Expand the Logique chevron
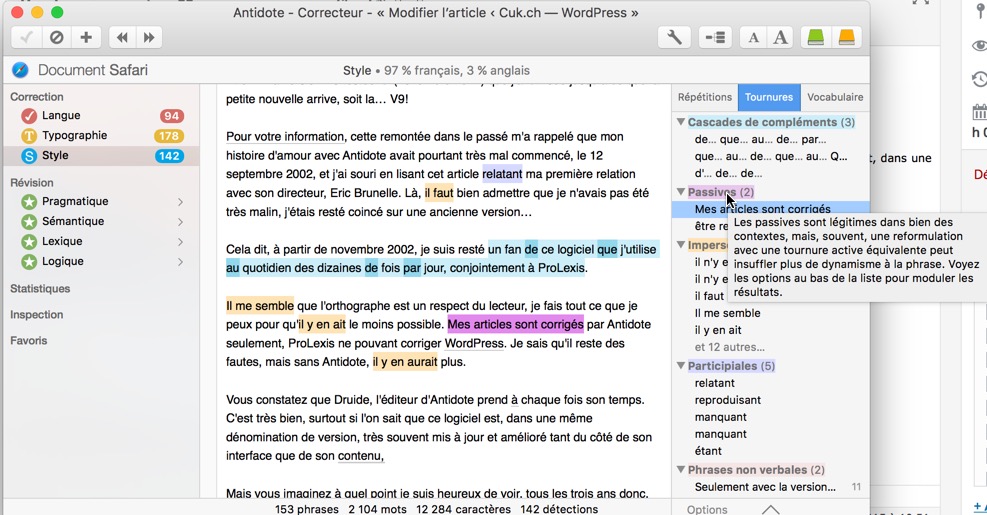The height and width of the screenshot is (515, 987). point(180,262)
